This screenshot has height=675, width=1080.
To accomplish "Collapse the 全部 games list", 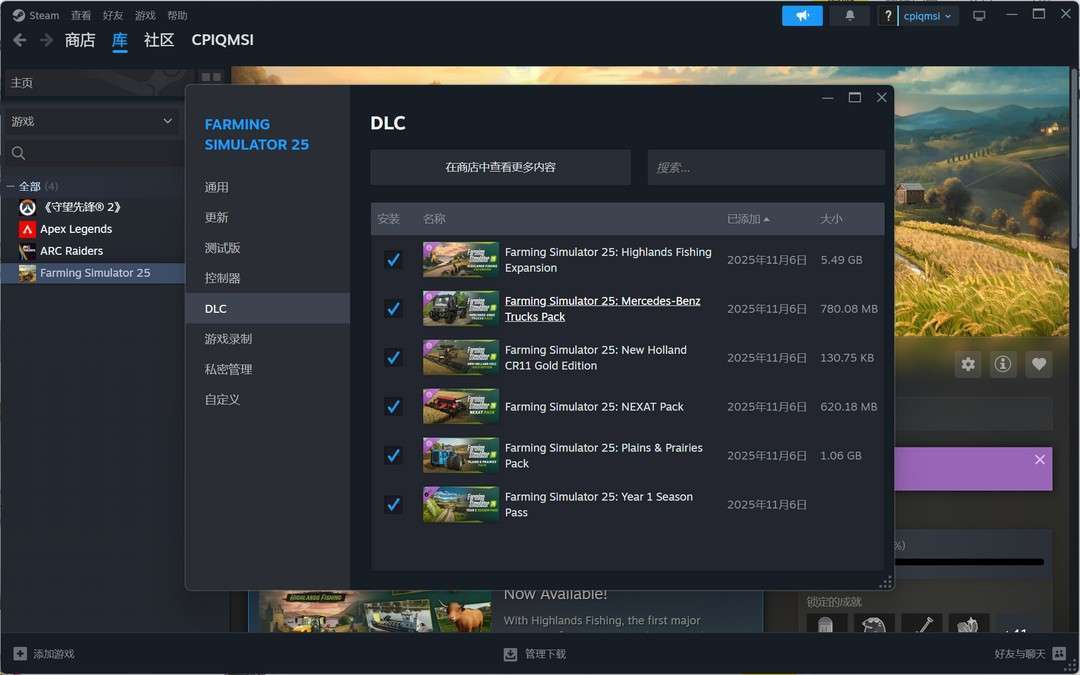I will (11, 187).
